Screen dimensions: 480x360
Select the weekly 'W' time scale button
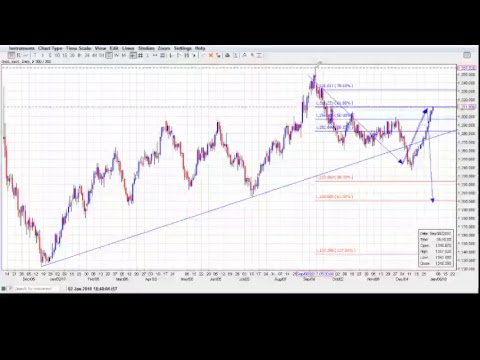tap(116, 55)
